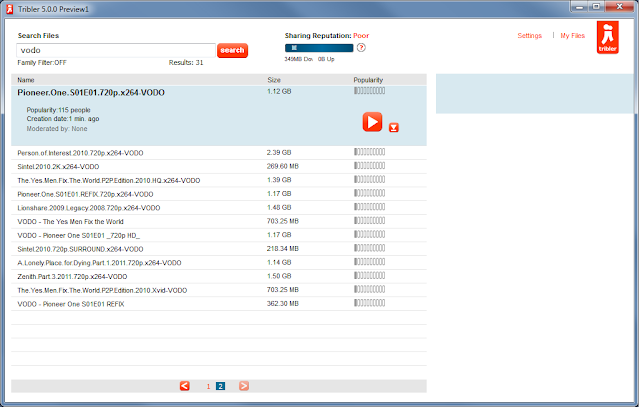The height and width of the screenshot is (407, 640).
Task: Select The.Yes.Men.Fix.The.World Xvid-VODO result
Action: tap(219, 290)
